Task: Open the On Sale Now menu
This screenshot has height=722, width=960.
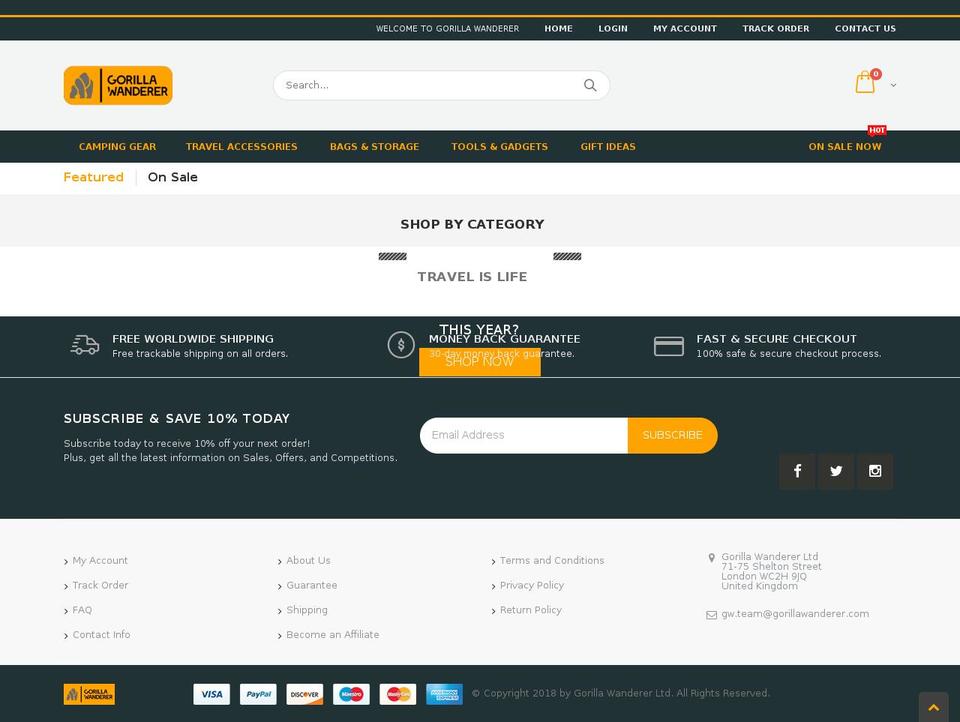Action: (845, 146)
